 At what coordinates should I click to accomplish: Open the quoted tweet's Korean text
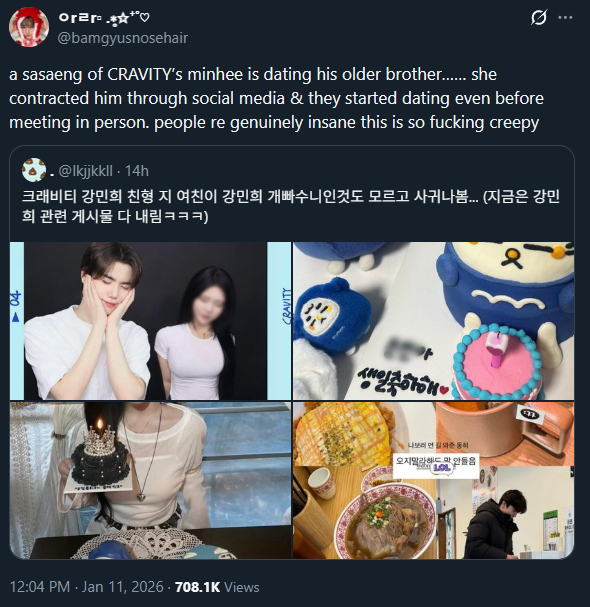pos(291,206)
